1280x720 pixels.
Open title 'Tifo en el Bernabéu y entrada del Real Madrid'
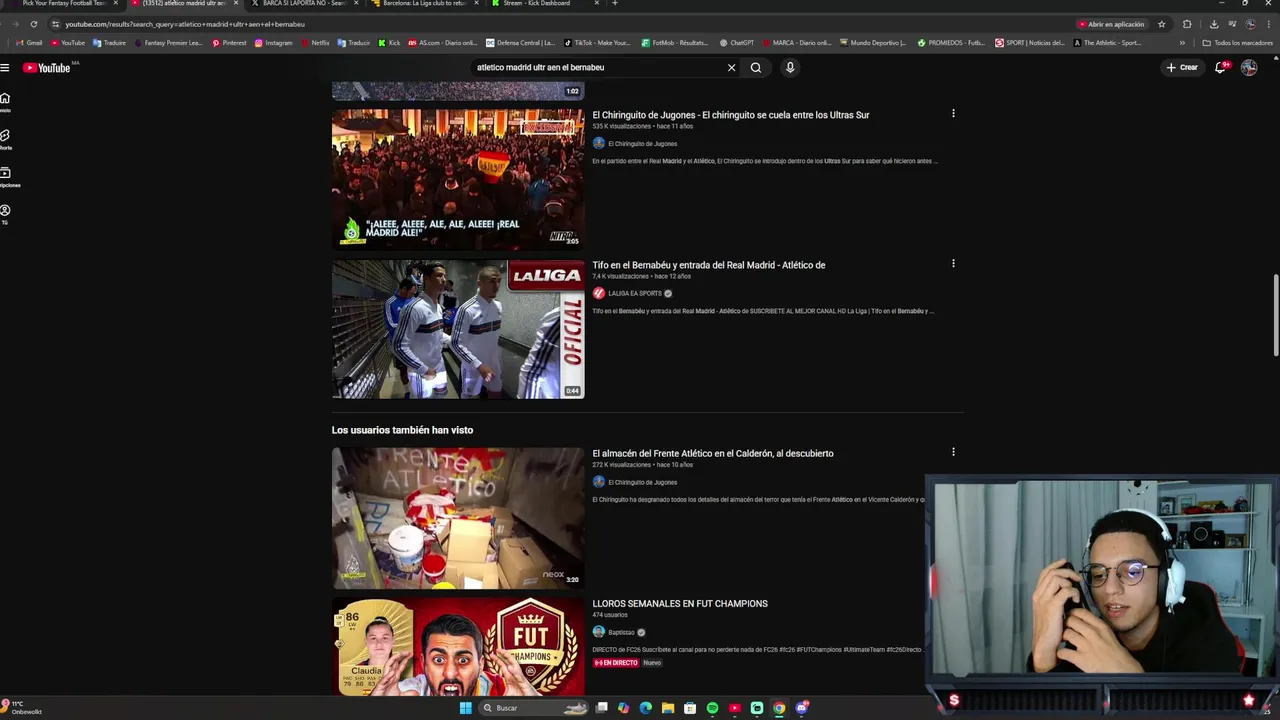(709, 265)
